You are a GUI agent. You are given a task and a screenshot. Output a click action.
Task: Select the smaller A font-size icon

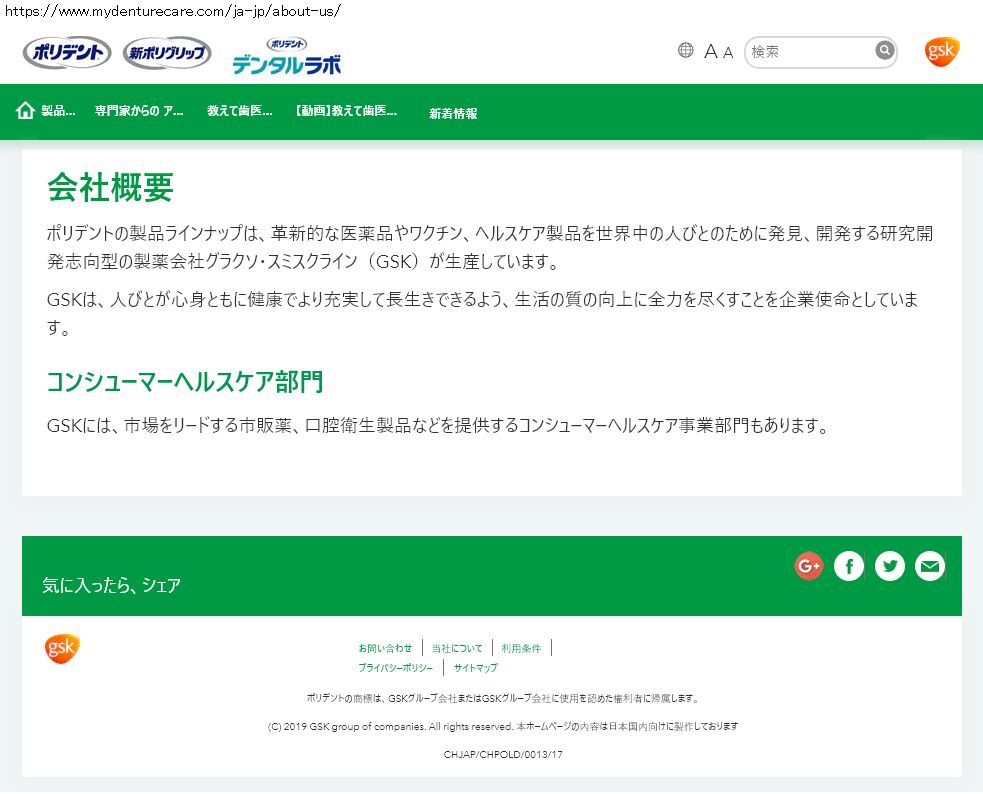pos(728,53)
